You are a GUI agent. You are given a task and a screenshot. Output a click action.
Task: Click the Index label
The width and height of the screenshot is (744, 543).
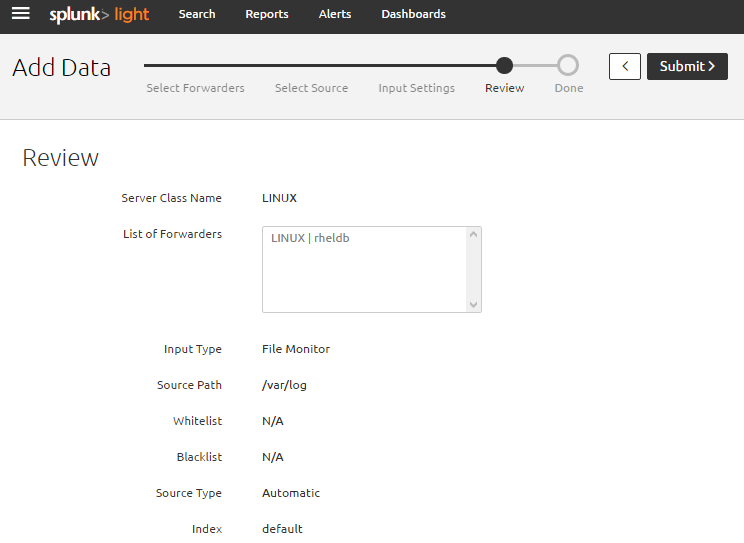pyautogui.click(x=207, y=529)
